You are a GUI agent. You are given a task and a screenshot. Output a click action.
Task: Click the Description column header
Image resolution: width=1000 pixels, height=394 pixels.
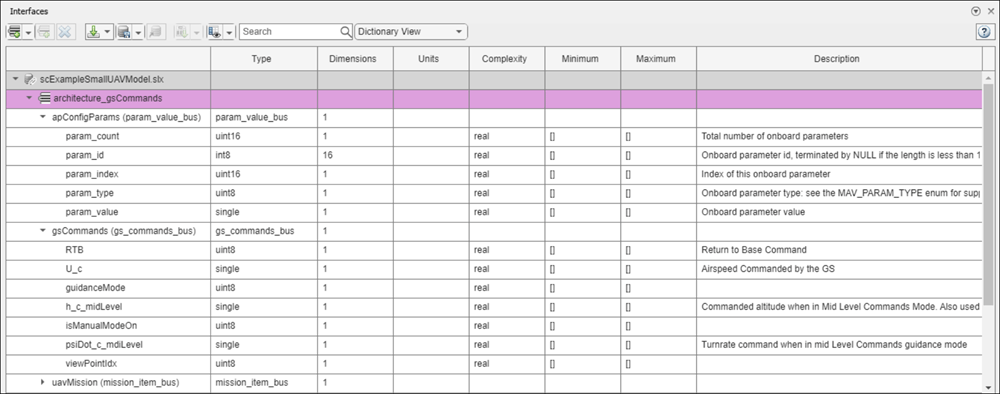[839, 59]
